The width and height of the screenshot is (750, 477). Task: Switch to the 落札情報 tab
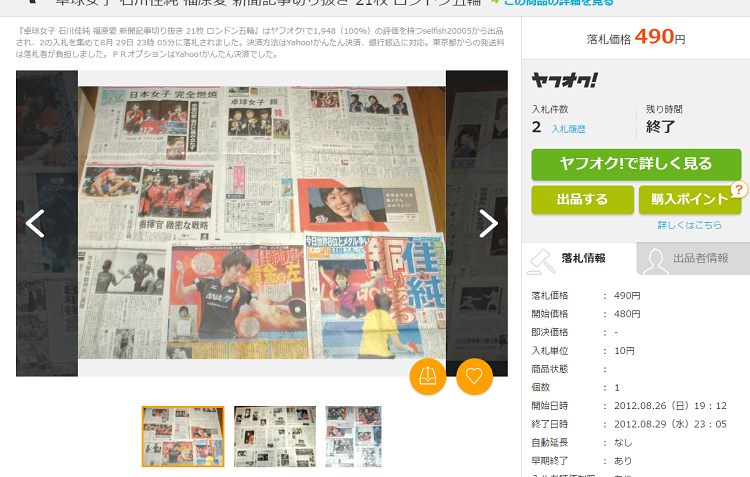[582, 258]
